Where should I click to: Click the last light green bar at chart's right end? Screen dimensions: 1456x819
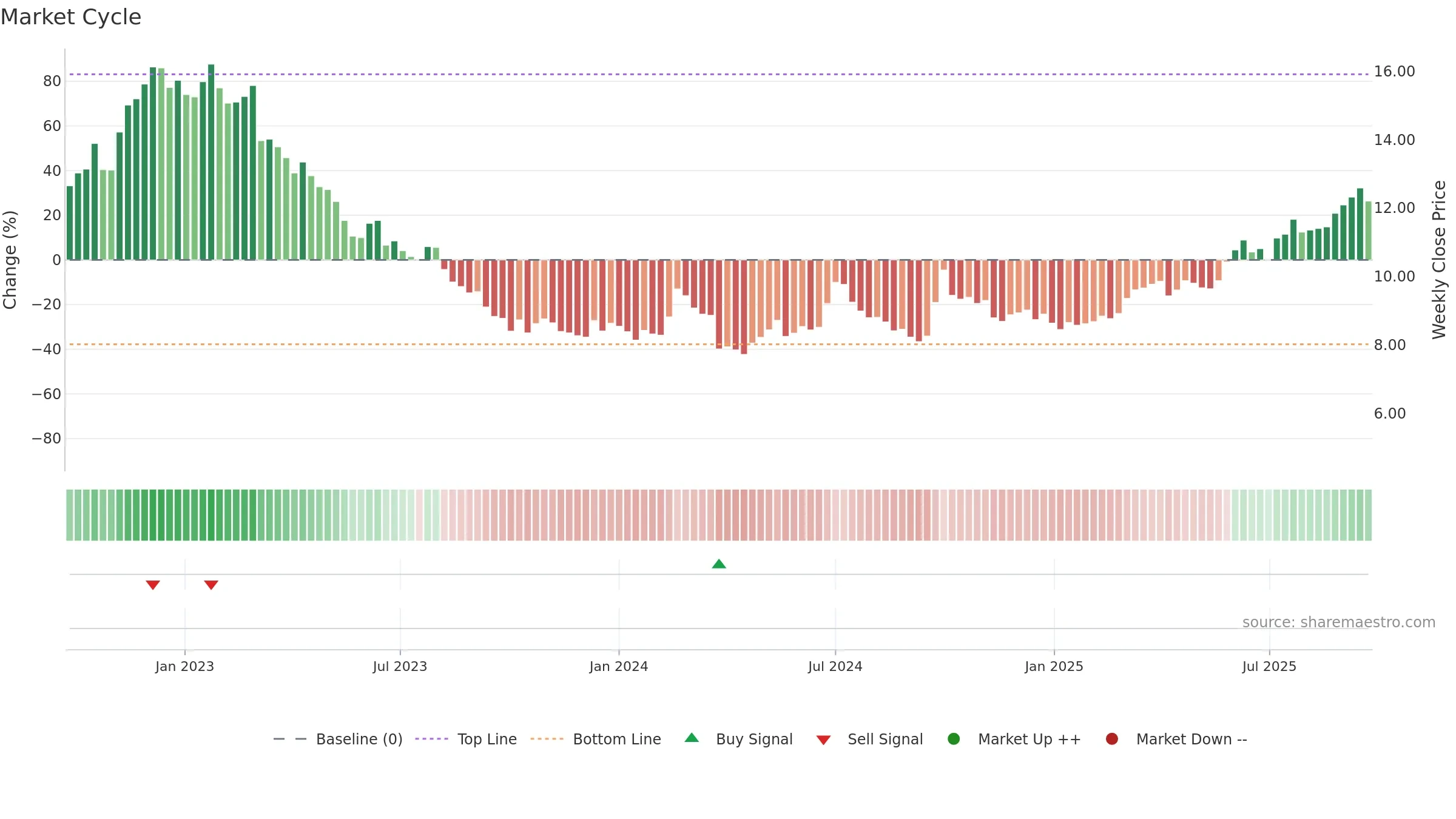[1368, 231]
